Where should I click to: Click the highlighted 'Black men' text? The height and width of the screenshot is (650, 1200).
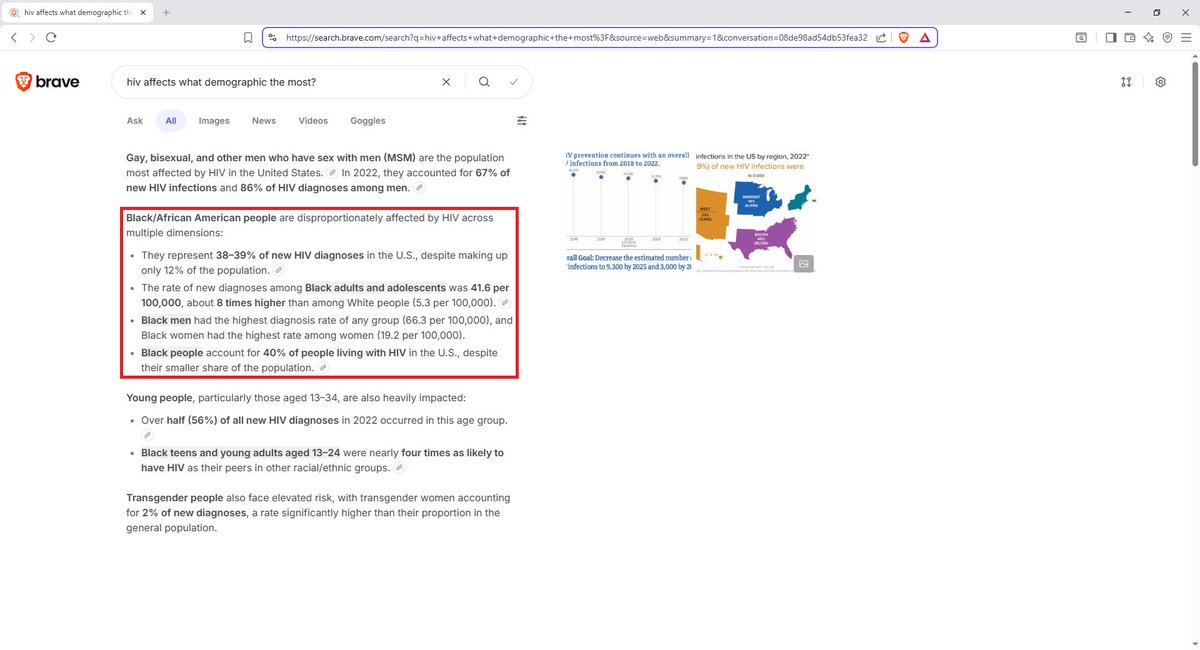coord(166,320)
